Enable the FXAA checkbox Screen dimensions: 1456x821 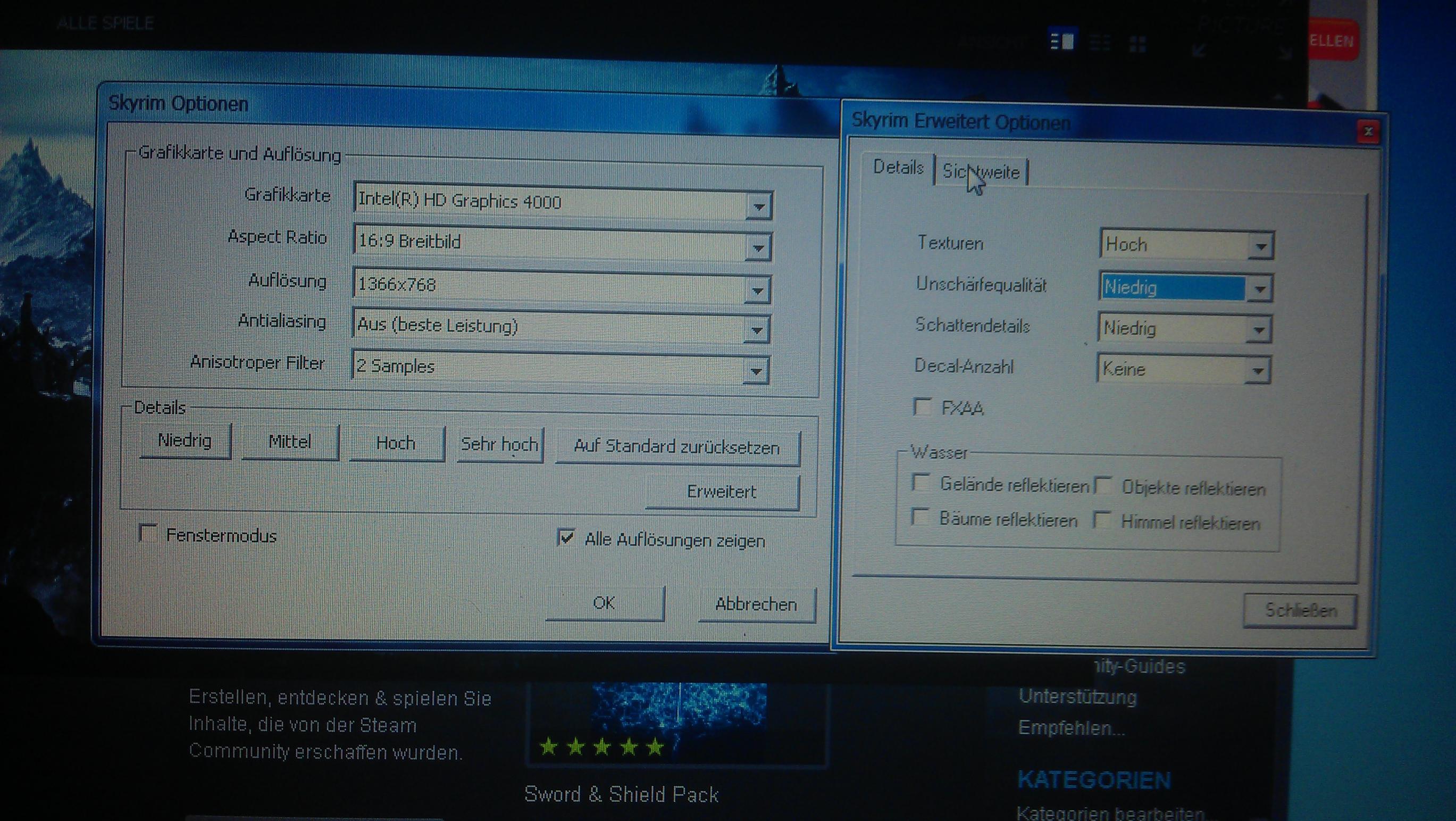923,407
